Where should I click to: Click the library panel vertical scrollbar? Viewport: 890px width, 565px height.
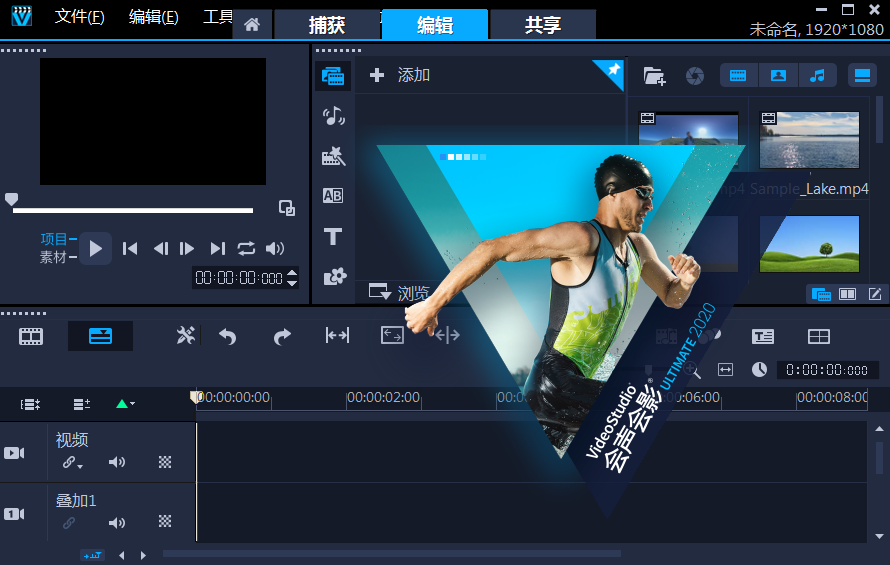click(880, 119)
